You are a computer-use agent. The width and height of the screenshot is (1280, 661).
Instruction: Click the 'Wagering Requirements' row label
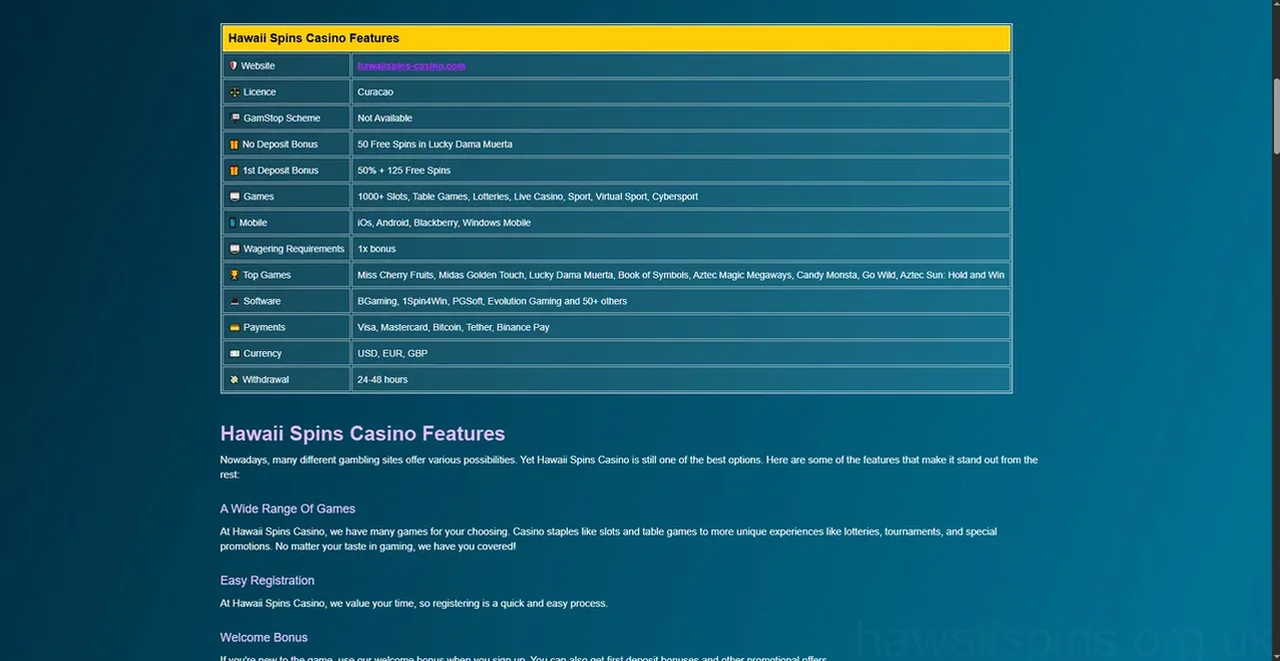click(294, 249)
